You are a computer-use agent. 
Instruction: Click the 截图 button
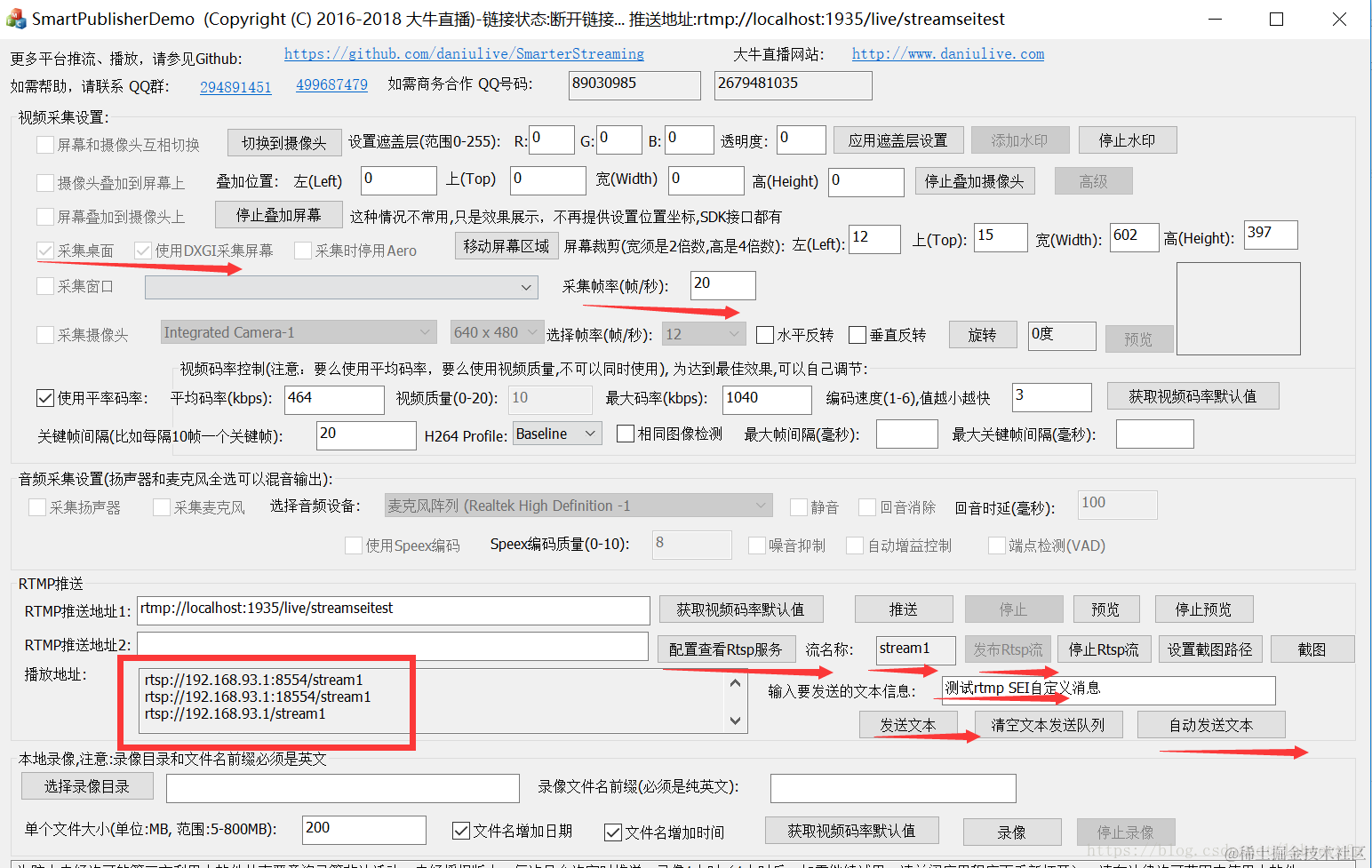tap(1312, 649)
